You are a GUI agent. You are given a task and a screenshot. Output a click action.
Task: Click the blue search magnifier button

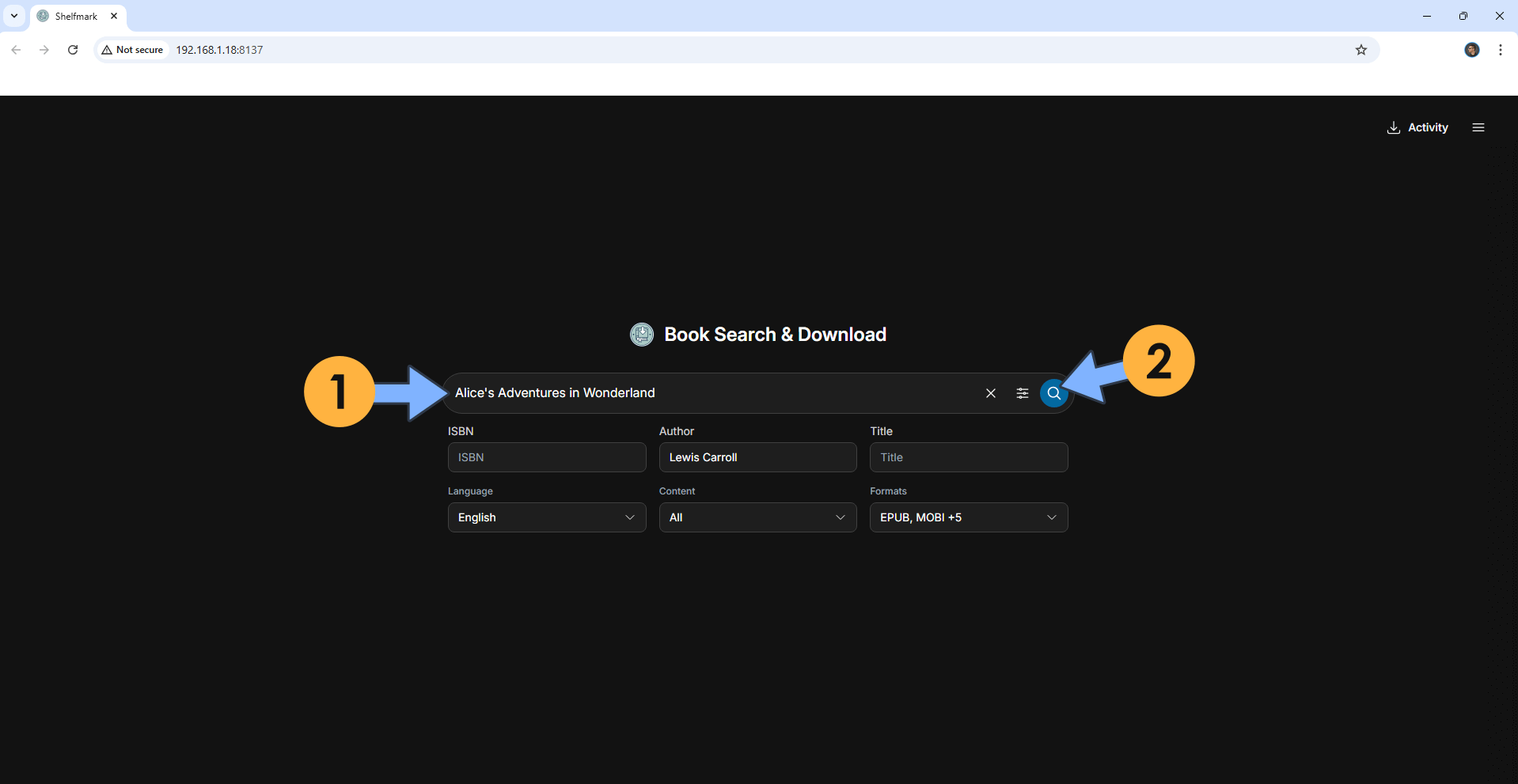click(1053, 393)
